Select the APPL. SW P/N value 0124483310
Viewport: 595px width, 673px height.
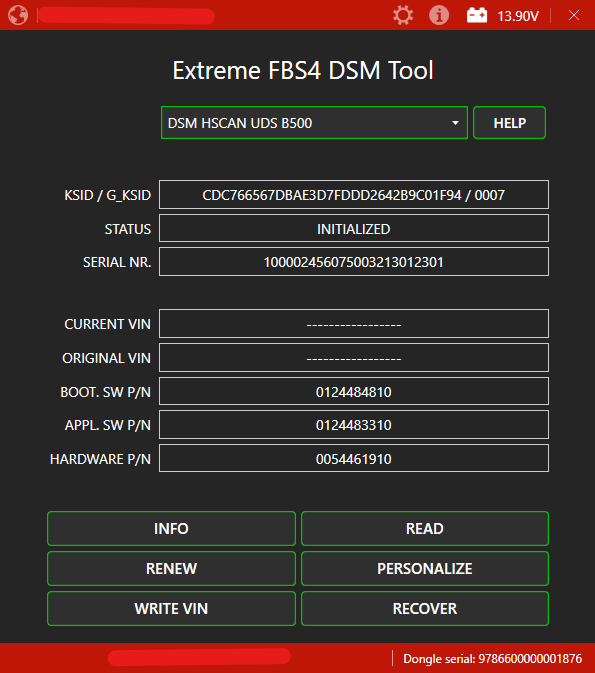click(x=354, y=425)
